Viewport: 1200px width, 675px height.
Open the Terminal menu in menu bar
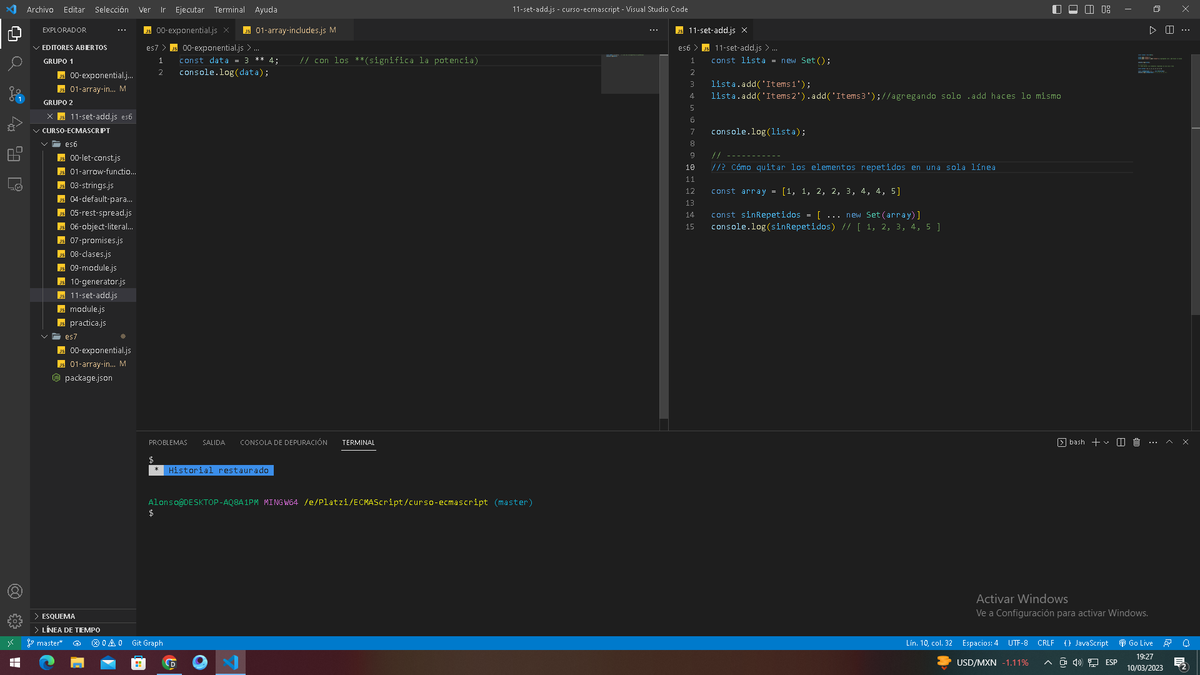229,9
